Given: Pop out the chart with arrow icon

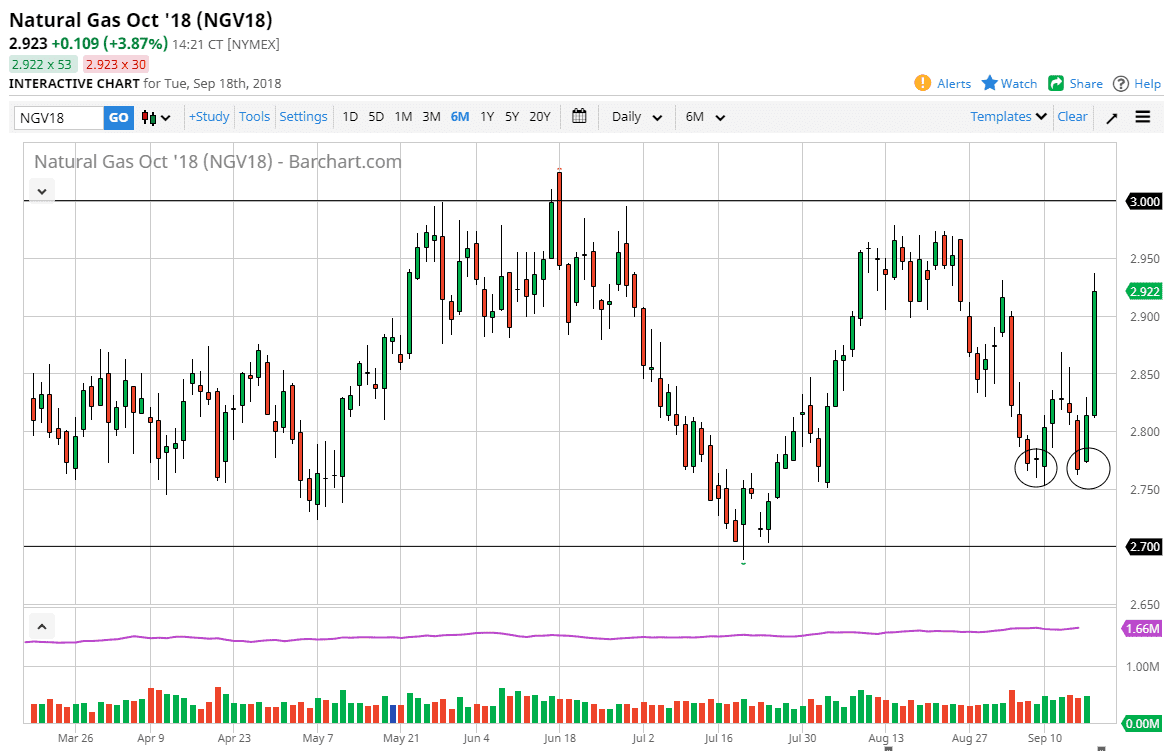Looking at the screenshot, I should 1111,117.
